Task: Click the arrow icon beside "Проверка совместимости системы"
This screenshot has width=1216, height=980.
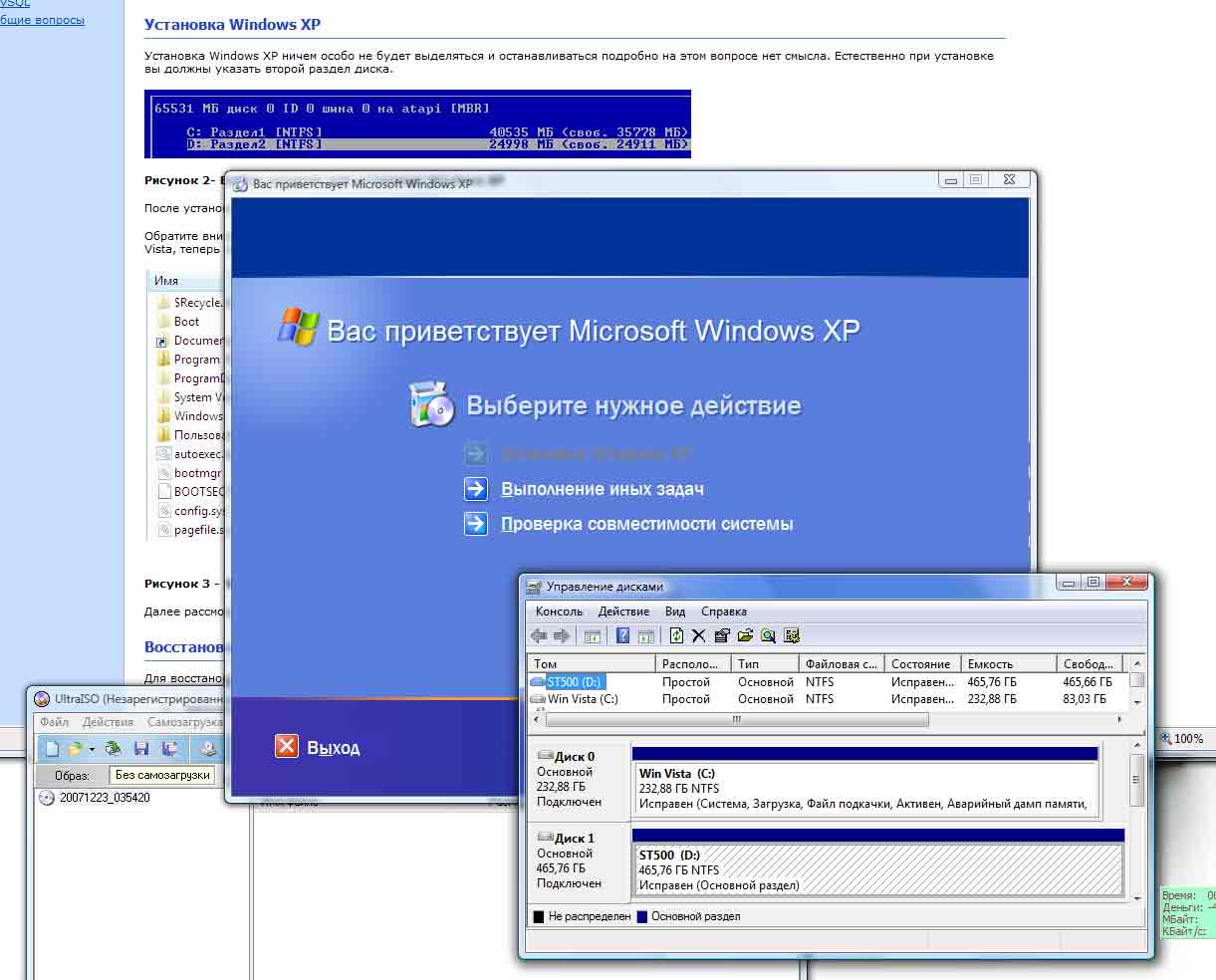Action: (x=476, y=523)
